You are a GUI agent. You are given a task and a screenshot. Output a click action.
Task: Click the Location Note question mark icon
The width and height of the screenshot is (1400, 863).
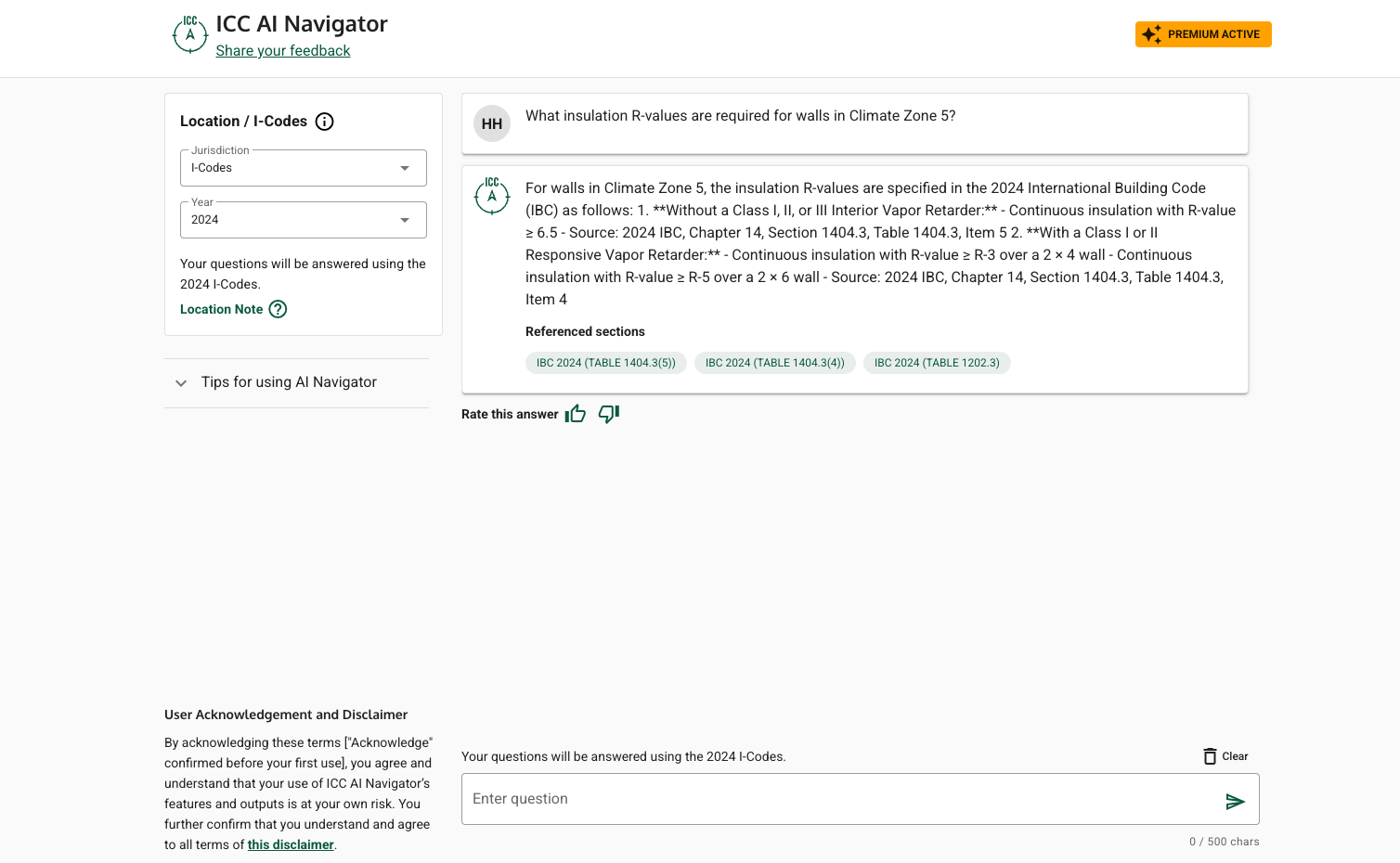[278, 310]
